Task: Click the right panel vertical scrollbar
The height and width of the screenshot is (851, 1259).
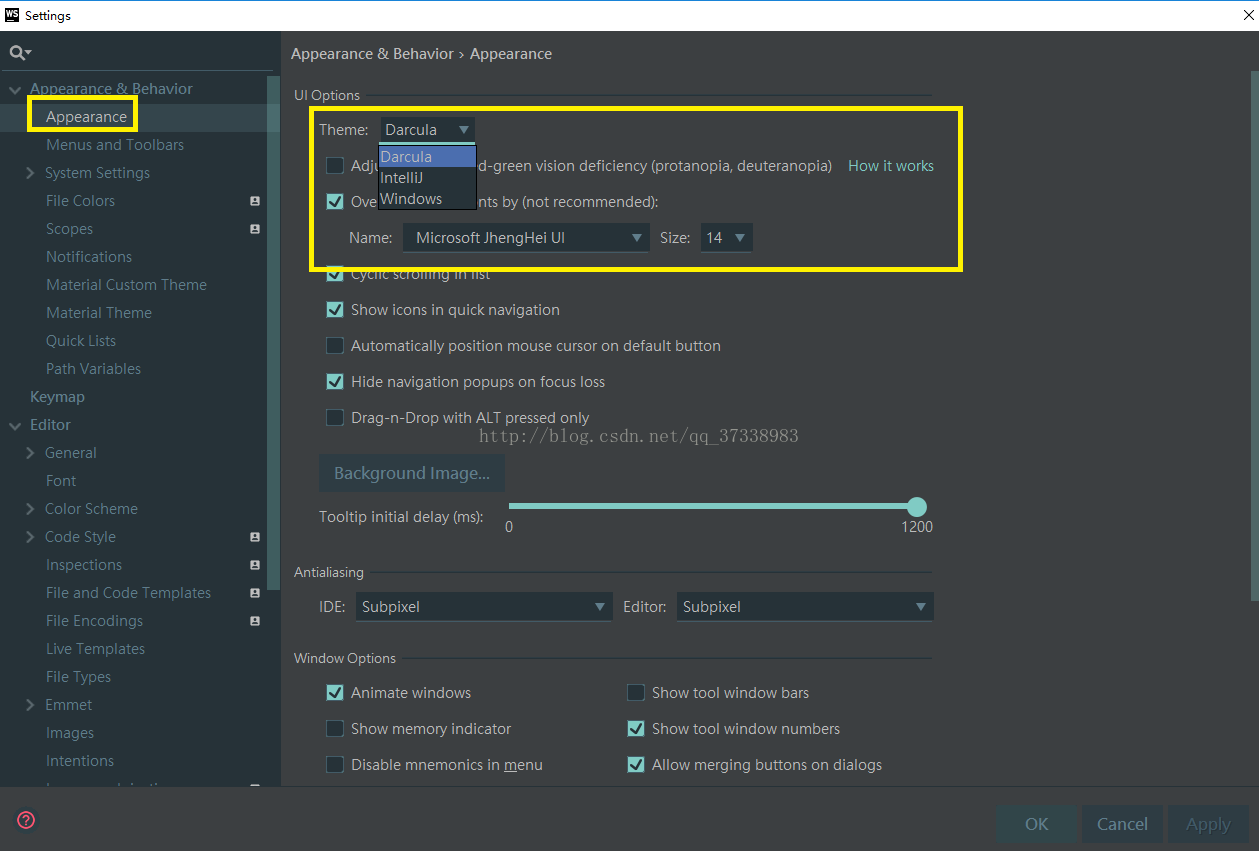Action: [x=1254, y=336]
